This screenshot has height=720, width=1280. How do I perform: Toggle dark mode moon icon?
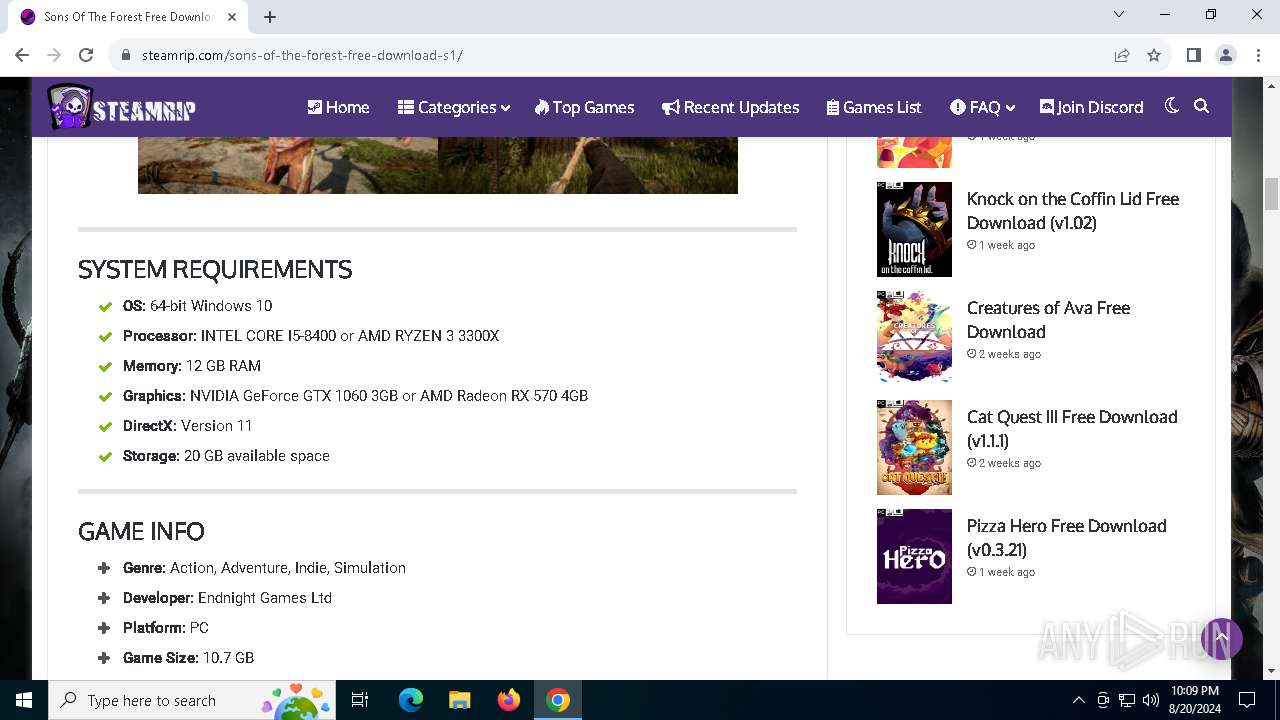coord(1172,106)
